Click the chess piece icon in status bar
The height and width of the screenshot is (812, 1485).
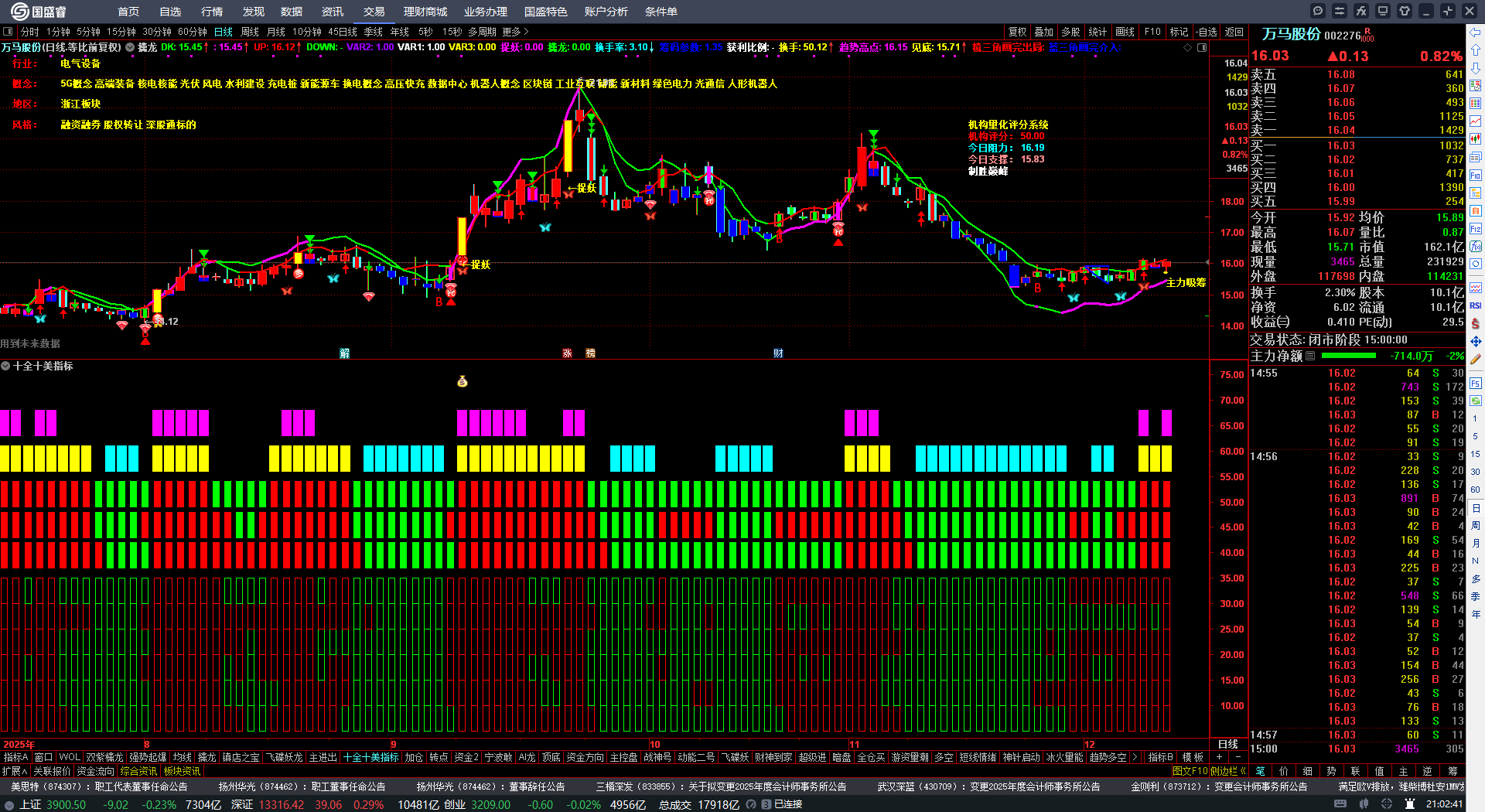tap(1410, 804)
